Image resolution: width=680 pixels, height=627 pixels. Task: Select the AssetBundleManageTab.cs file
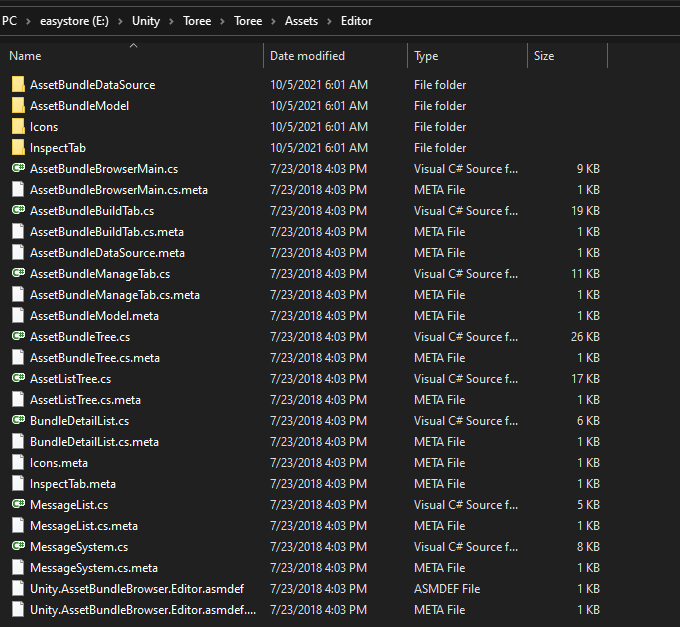(x=100, y=274)
